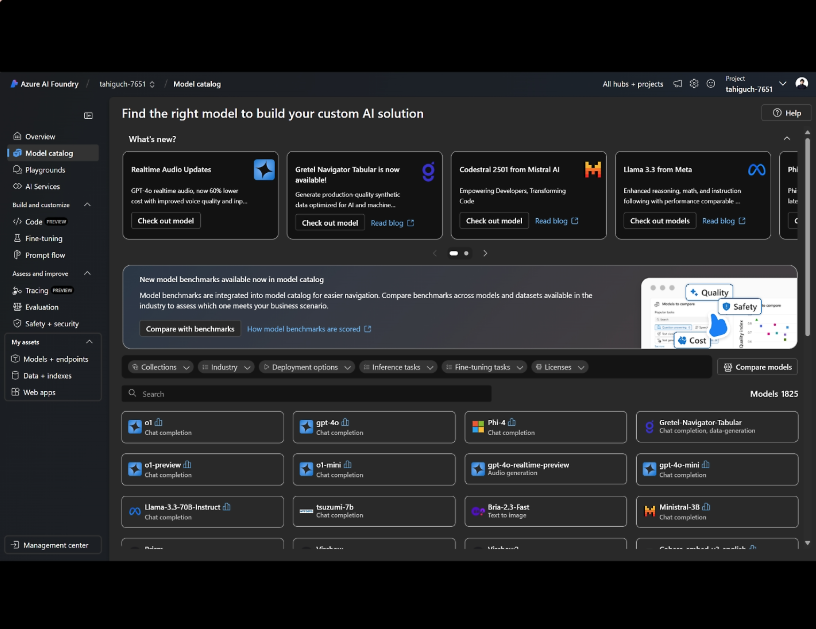Screen dimensions: 816x629
Task: Open the Inference tasks filter dropdown
Action: click(x=398, y=367)
